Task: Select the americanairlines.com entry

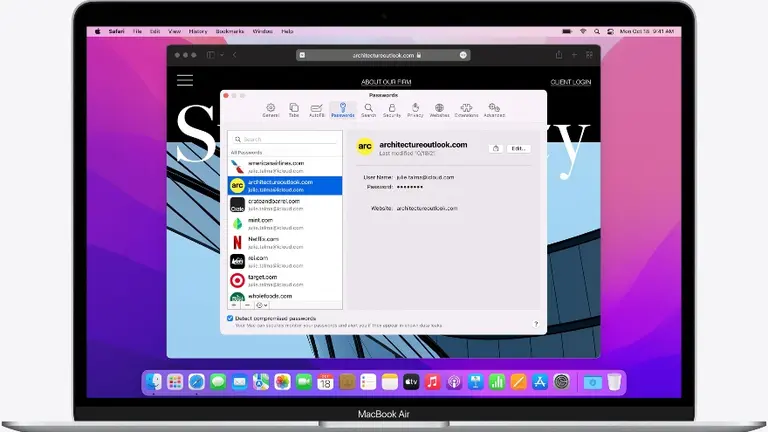Action: [285, 167]
